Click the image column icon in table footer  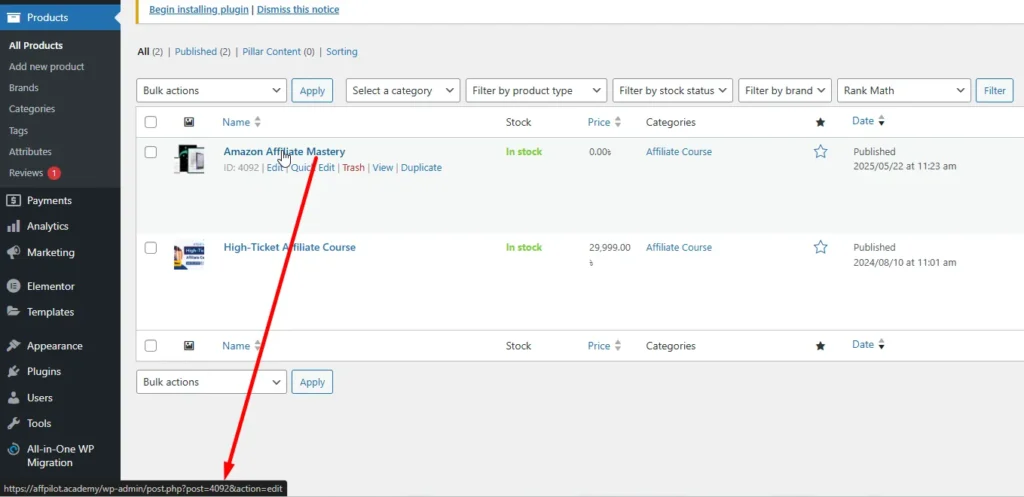[x=189, y=345]
